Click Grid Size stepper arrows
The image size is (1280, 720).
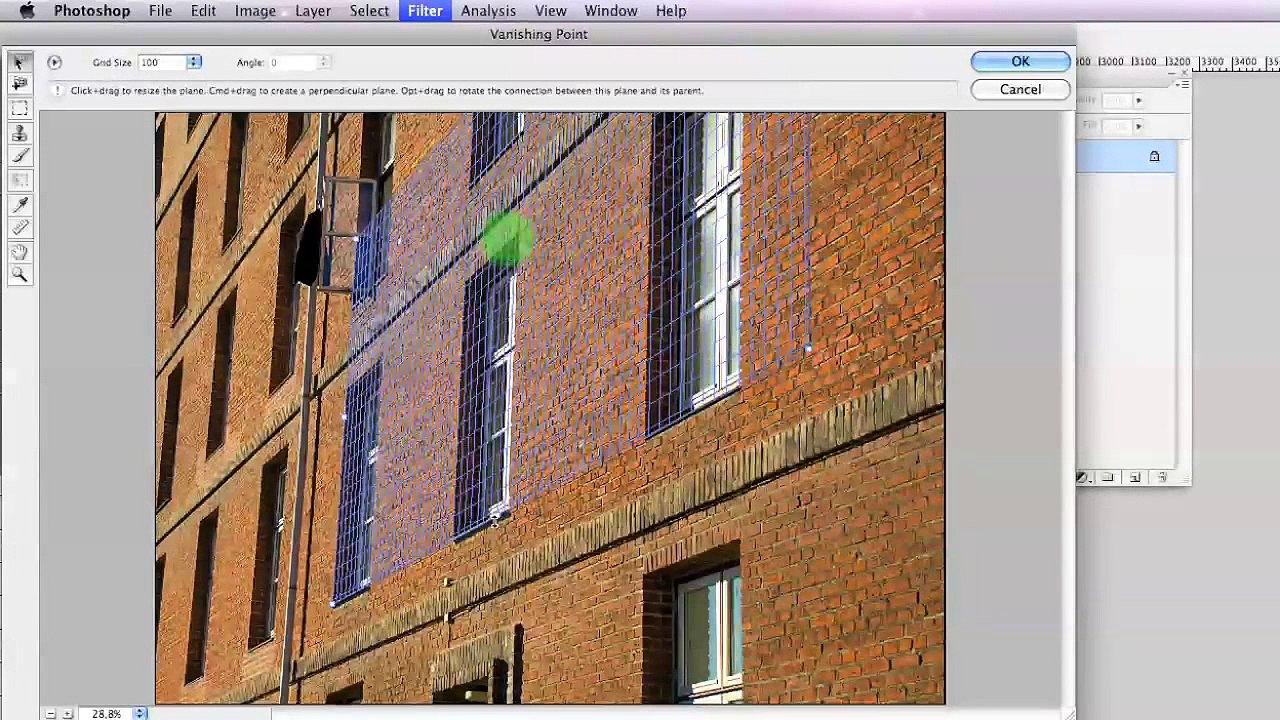coord(194,62)
